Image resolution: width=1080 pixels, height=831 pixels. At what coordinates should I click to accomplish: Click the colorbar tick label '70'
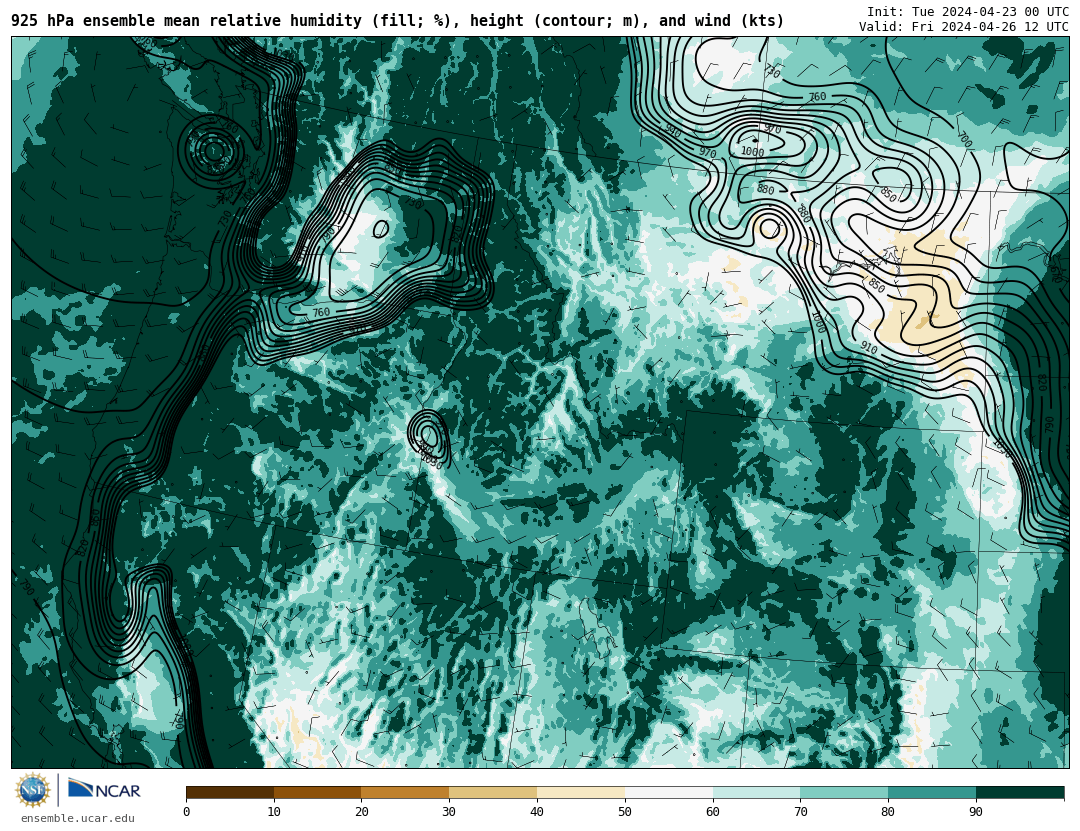pos(800,812)
